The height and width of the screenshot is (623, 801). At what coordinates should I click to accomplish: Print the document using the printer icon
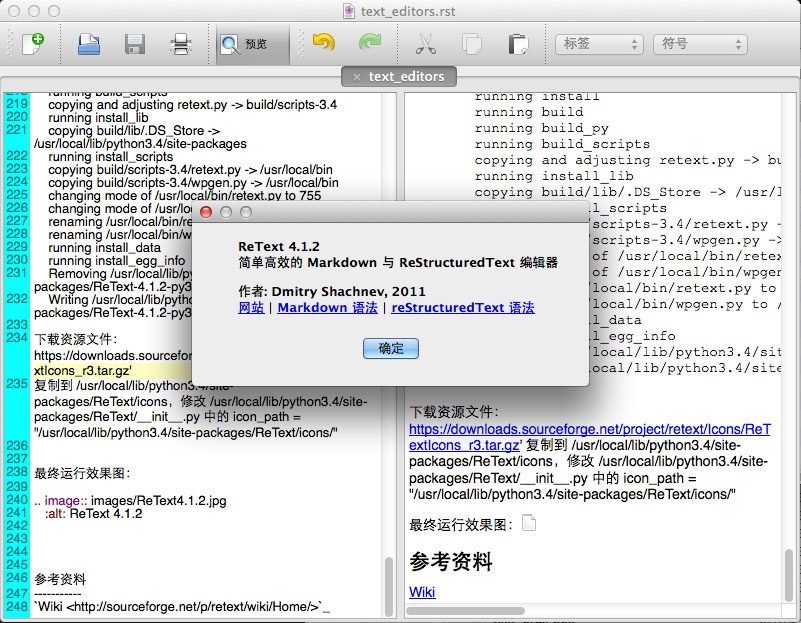tap(181, 44)
